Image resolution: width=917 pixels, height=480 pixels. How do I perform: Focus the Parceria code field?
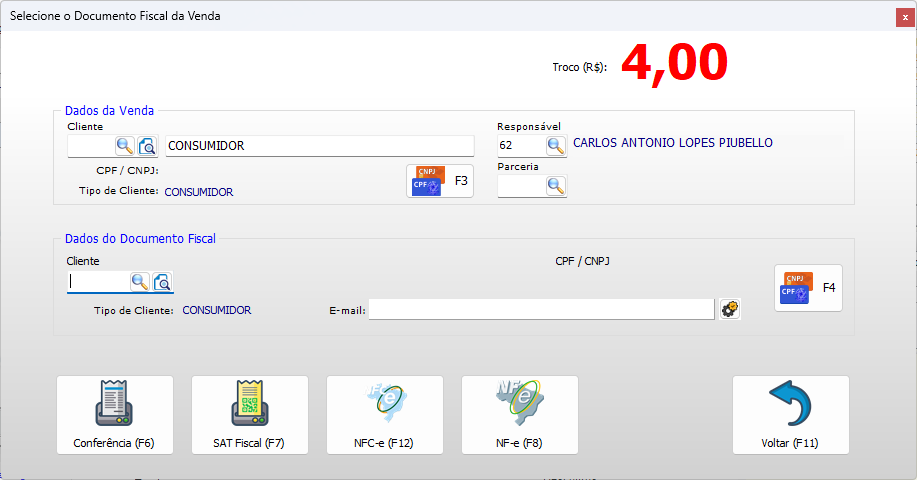tap(522, 187)
